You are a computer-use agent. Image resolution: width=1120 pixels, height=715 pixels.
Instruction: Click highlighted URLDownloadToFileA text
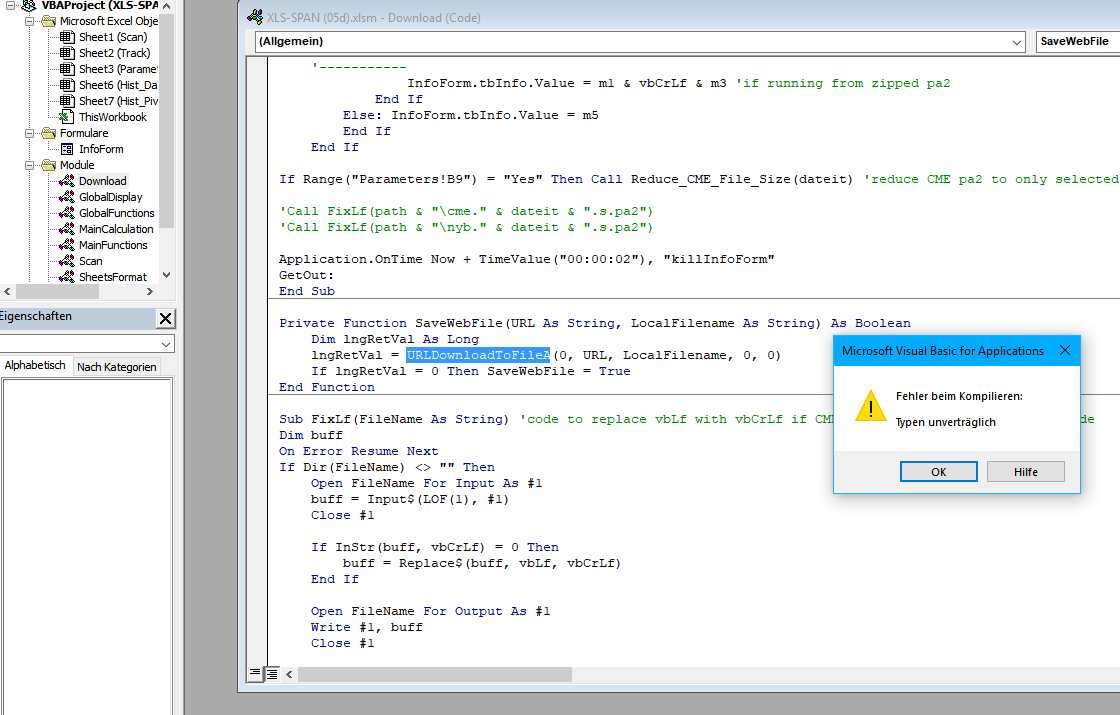(479, 355)
